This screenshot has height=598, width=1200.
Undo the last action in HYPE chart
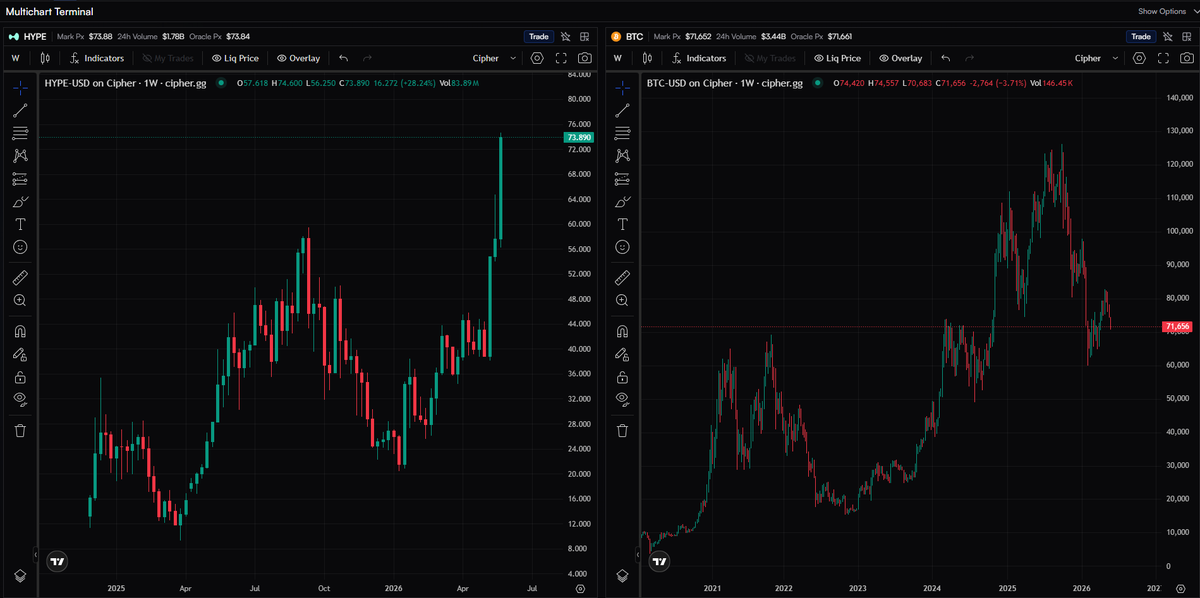[344, 58]
